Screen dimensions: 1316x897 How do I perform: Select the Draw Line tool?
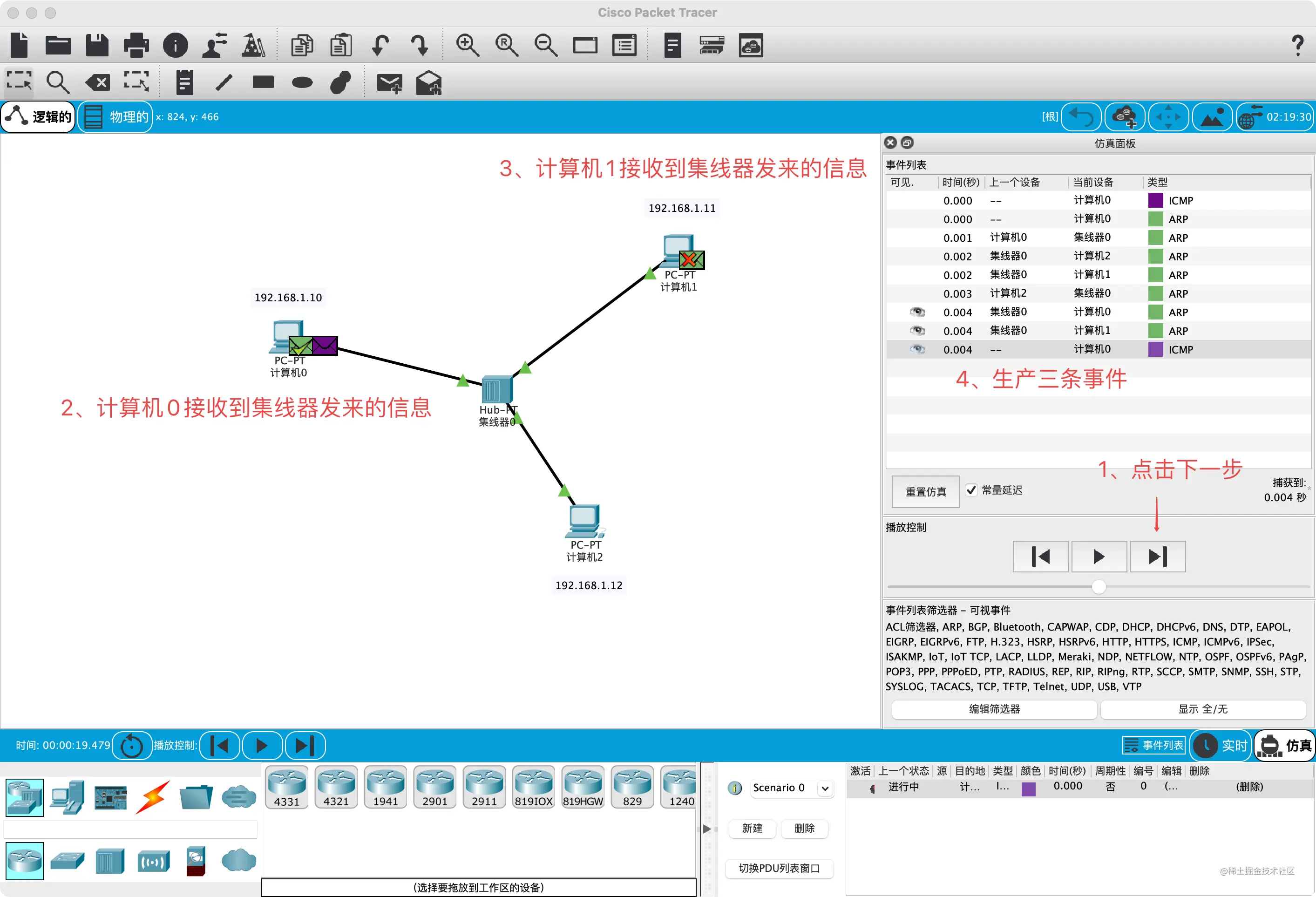pyautogui.click(x=224, y=83)
